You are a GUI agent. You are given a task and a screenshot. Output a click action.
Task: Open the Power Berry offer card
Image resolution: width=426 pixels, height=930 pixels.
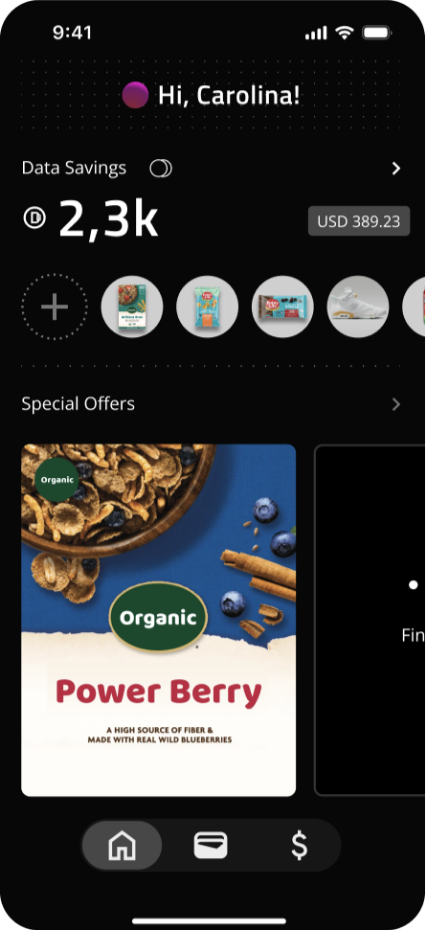click(158, 620)
